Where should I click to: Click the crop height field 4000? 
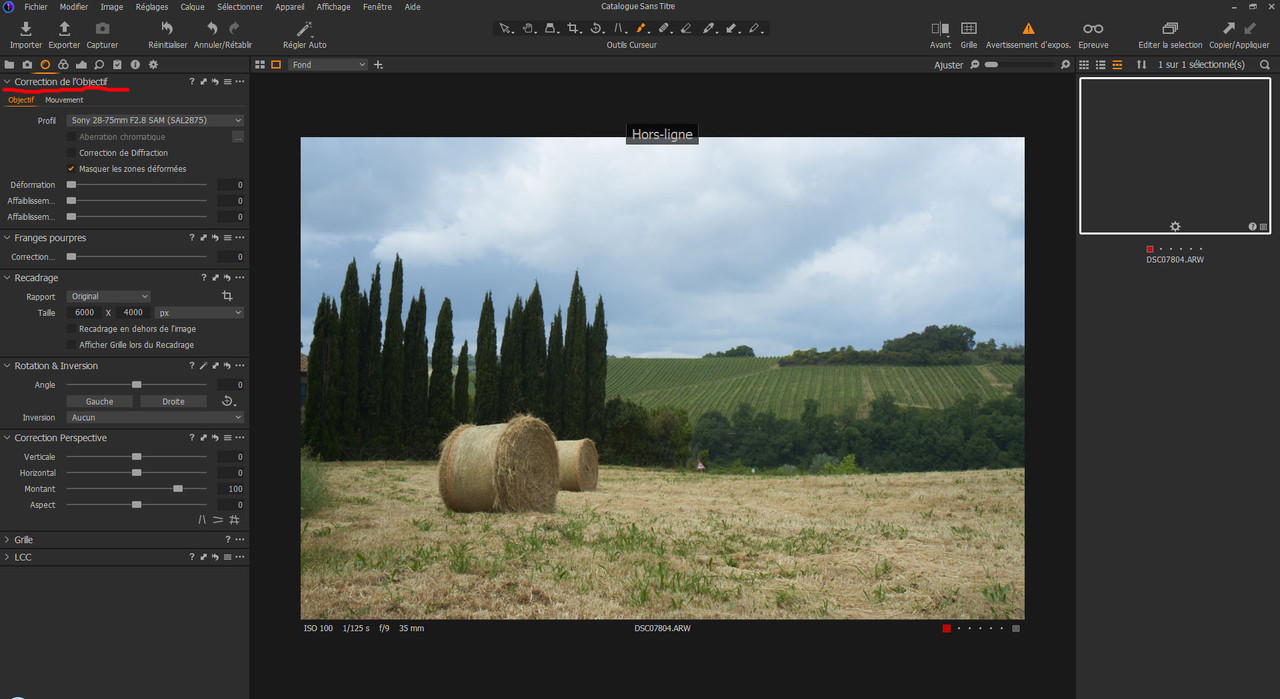pyautogui.click(x=133, y=313)
